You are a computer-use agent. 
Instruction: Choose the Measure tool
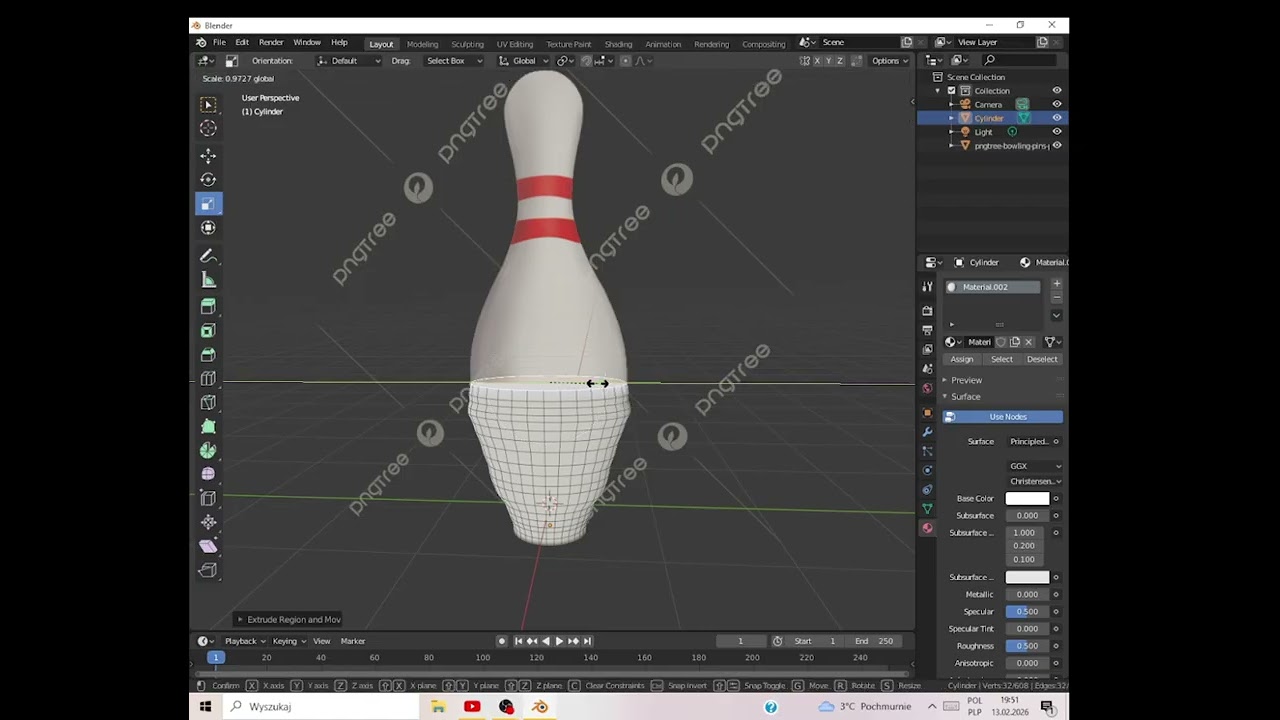pyautogui.click(x=208, y=280)
